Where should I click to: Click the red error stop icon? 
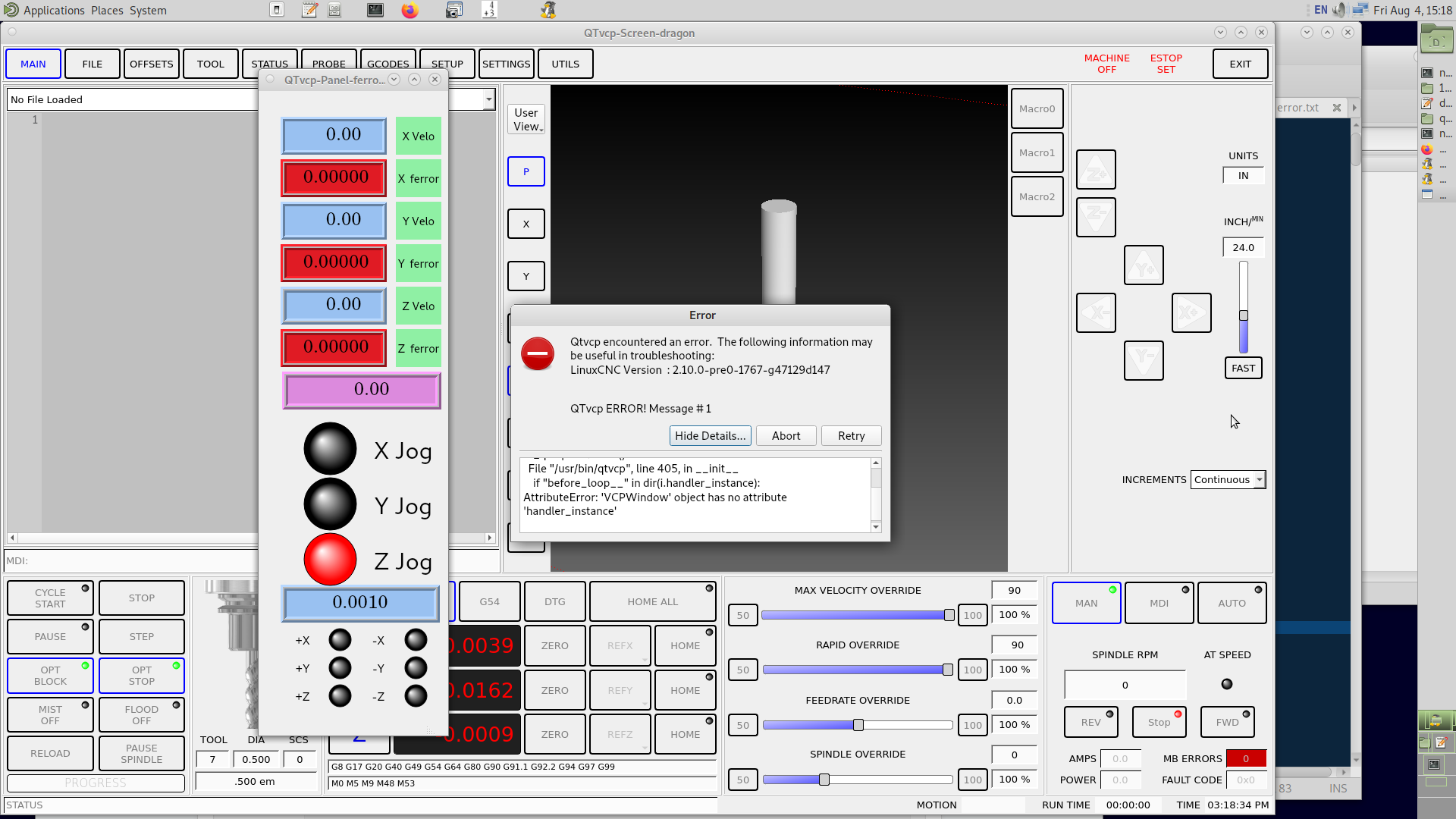point(538,353)
